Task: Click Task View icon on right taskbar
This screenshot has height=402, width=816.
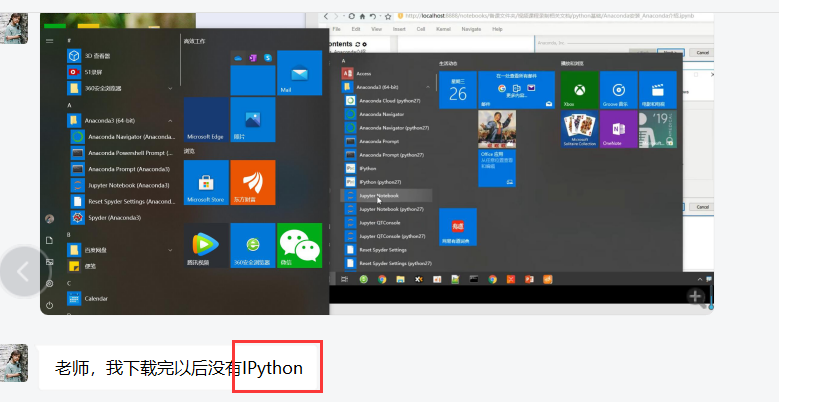Action: pyautogui.click(x=344, y=279)
